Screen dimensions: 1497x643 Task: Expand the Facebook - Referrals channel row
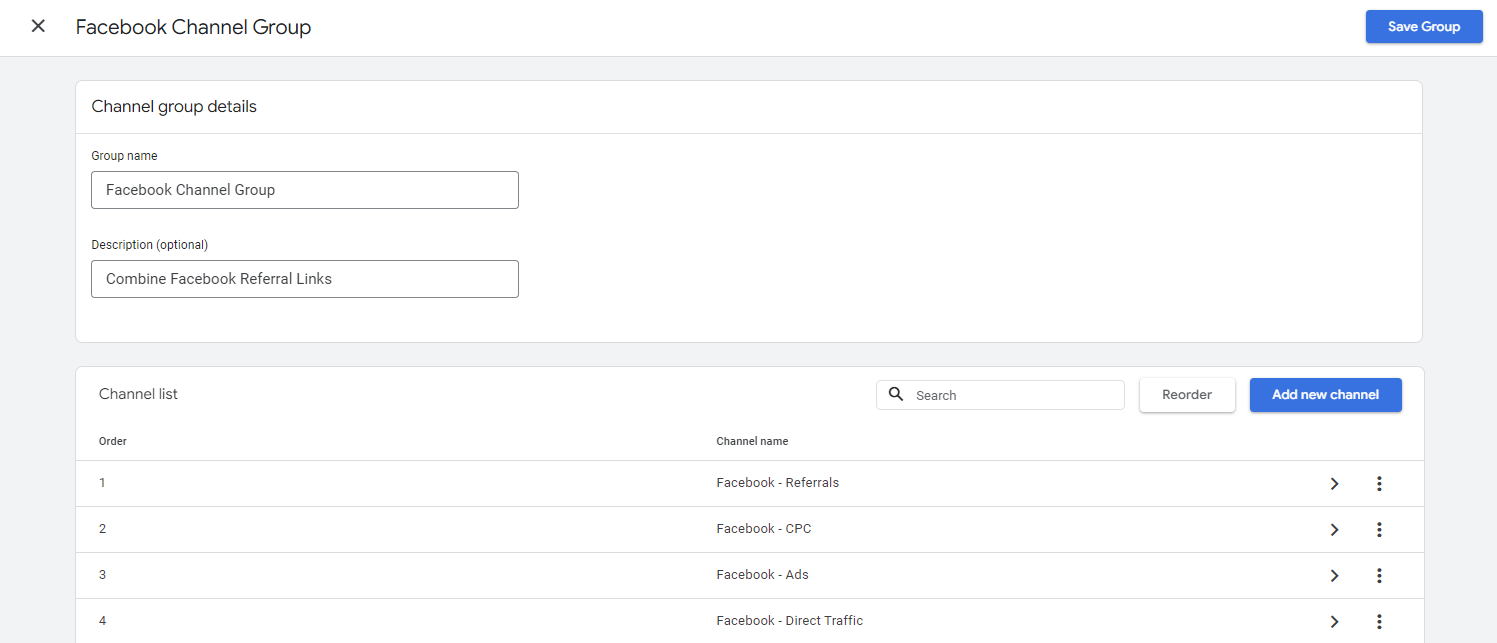1334,483
